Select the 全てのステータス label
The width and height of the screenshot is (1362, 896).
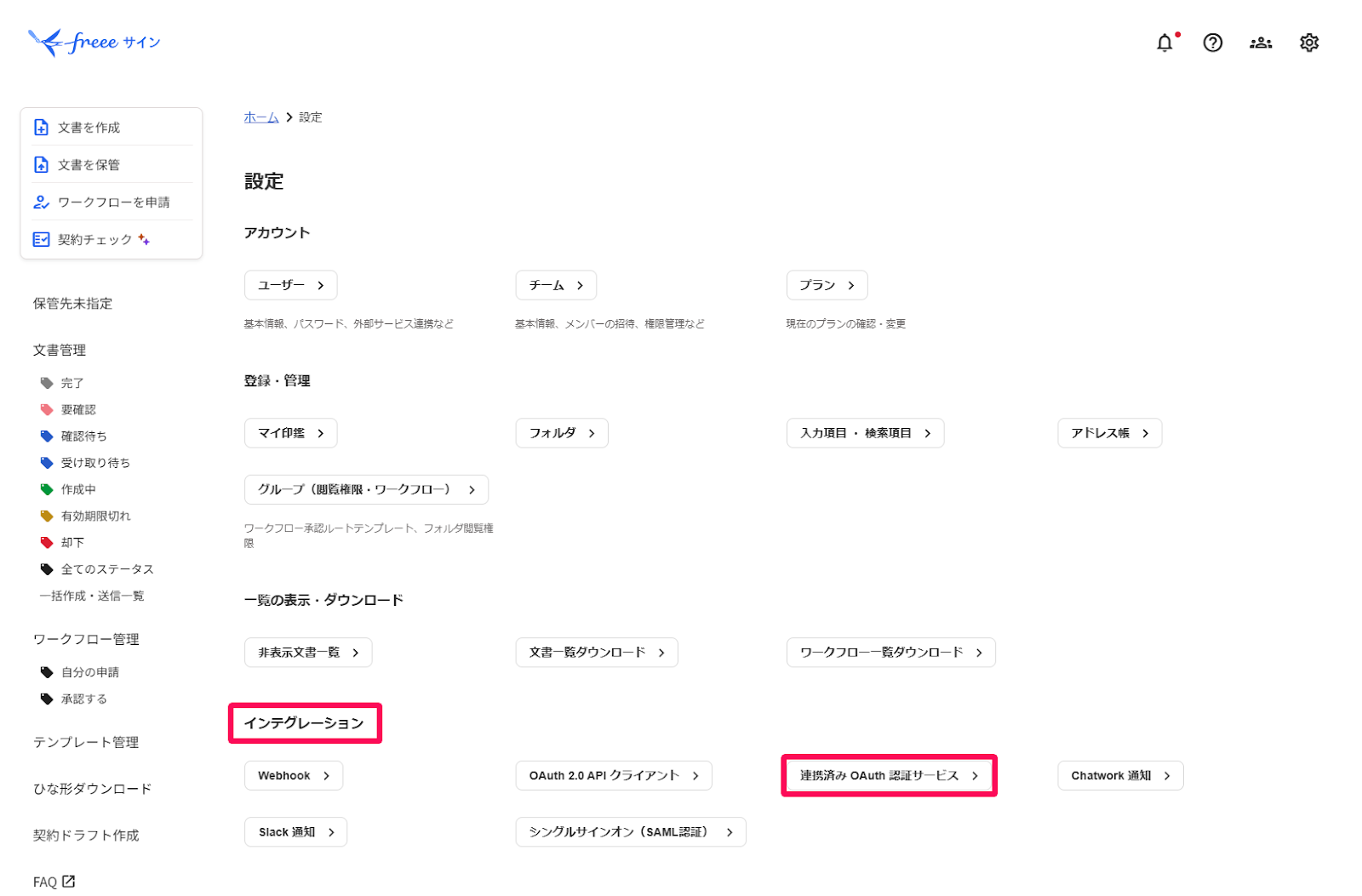(x=107, y=569)
